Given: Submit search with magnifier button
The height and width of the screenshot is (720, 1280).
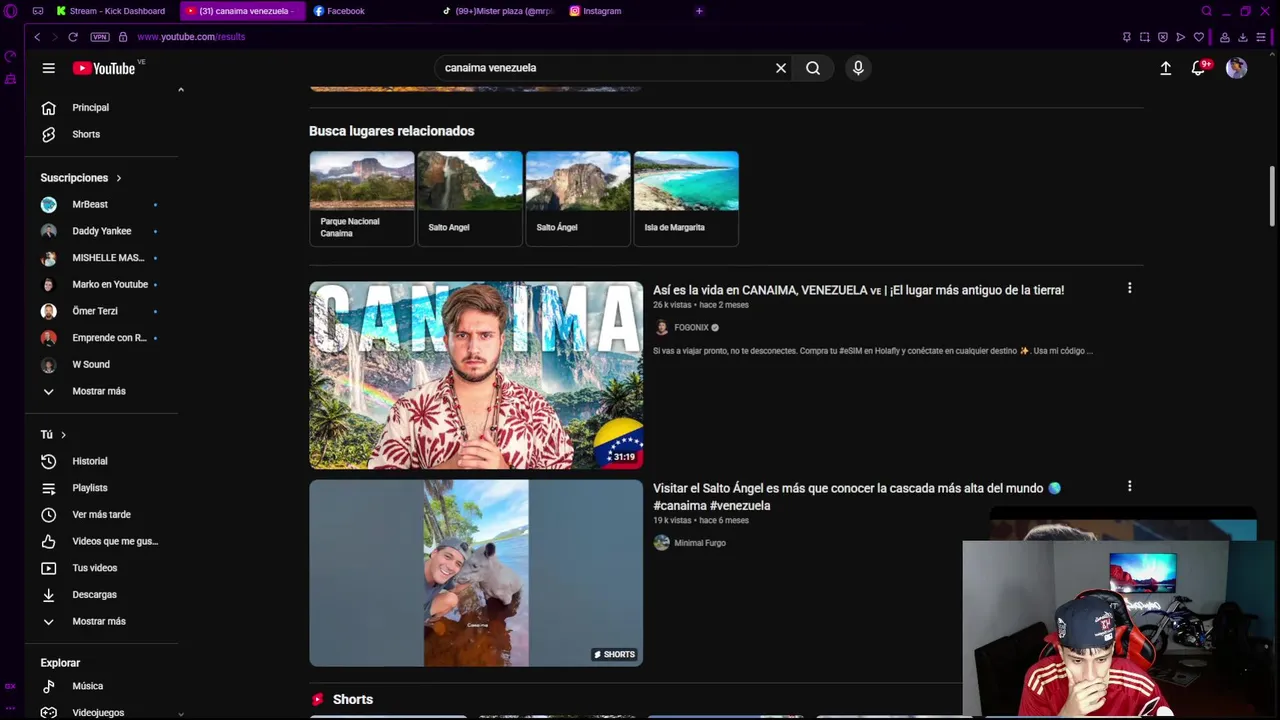Looking at the screenshot, I should click(813, 68).
